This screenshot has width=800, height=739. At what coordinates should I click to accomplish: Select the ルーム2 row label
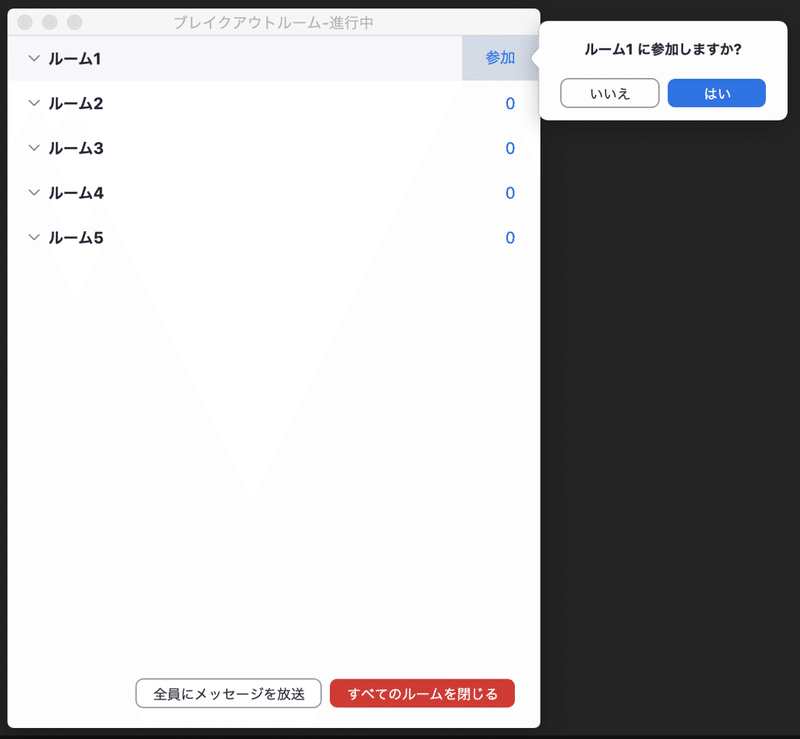click(76, 104)
